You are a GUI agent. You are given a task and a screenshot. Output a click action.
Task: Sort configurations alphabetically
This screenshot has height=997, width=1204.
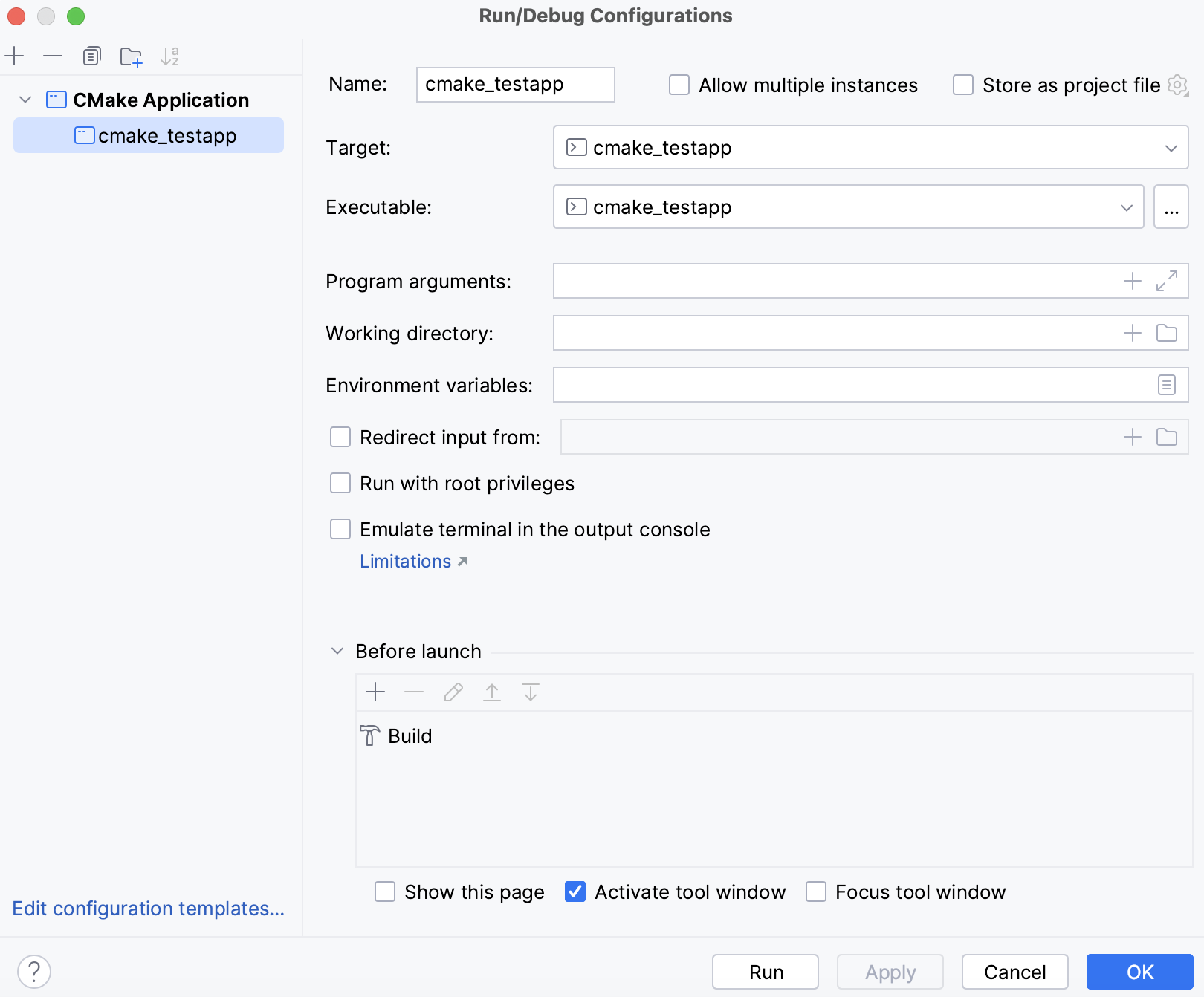170,55
